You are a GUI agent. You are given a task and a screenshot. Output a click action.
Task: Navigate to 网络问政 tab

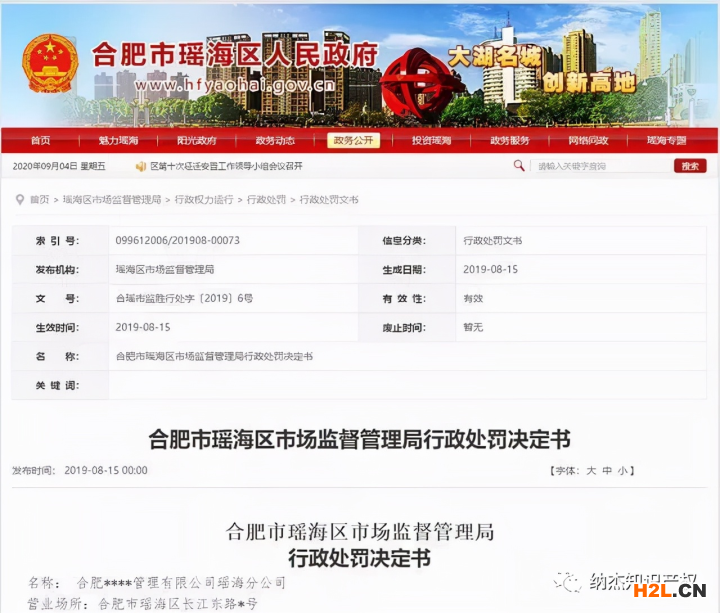tap(588, 141)
